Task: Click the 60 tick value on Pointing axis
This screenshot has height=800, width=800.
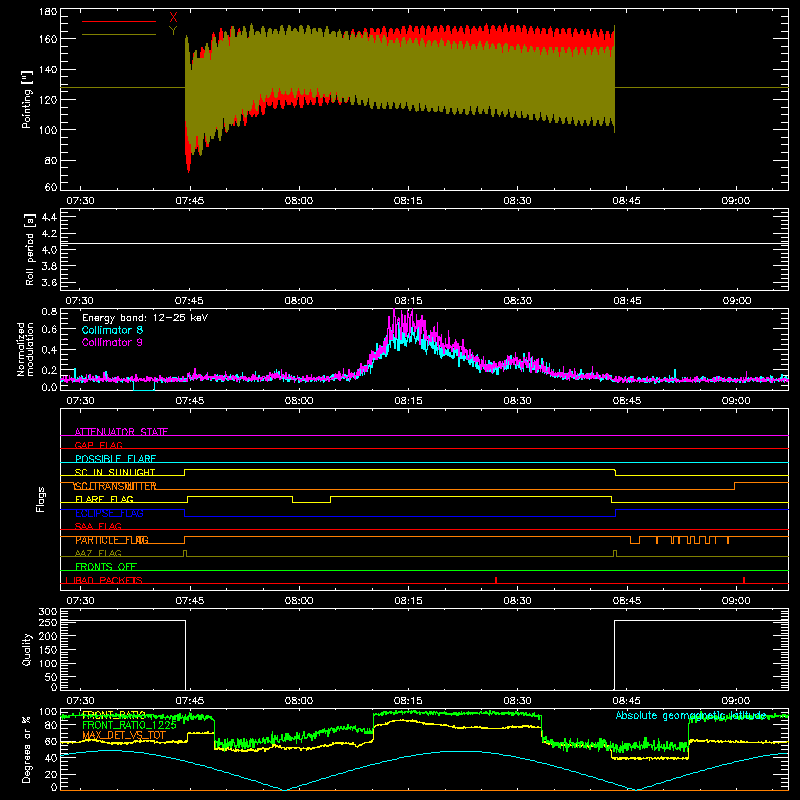Action: pyautogui.click(x=51, y=187)
